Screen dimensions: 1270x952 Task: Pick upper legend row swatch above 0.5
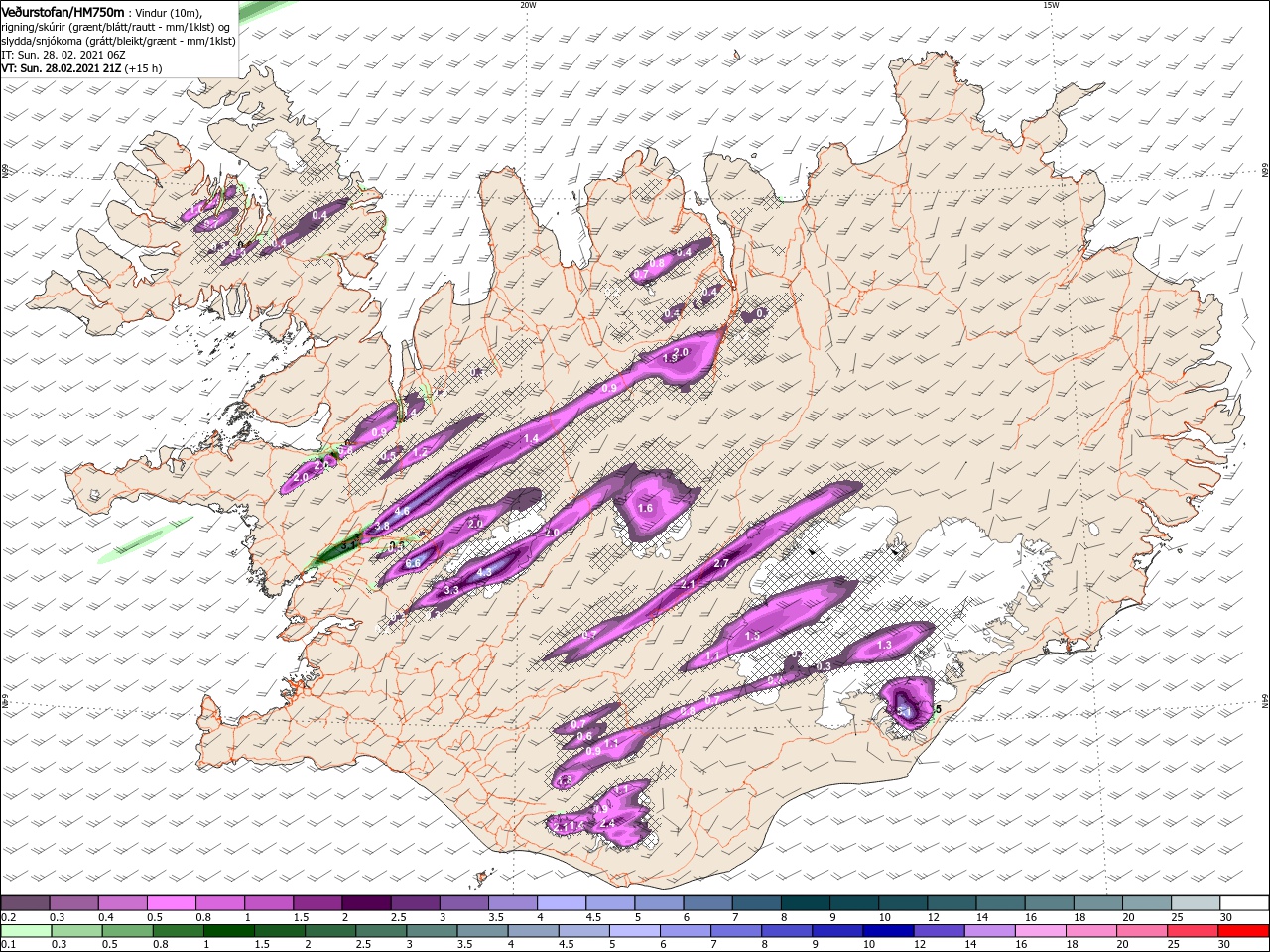click(171, 903)
